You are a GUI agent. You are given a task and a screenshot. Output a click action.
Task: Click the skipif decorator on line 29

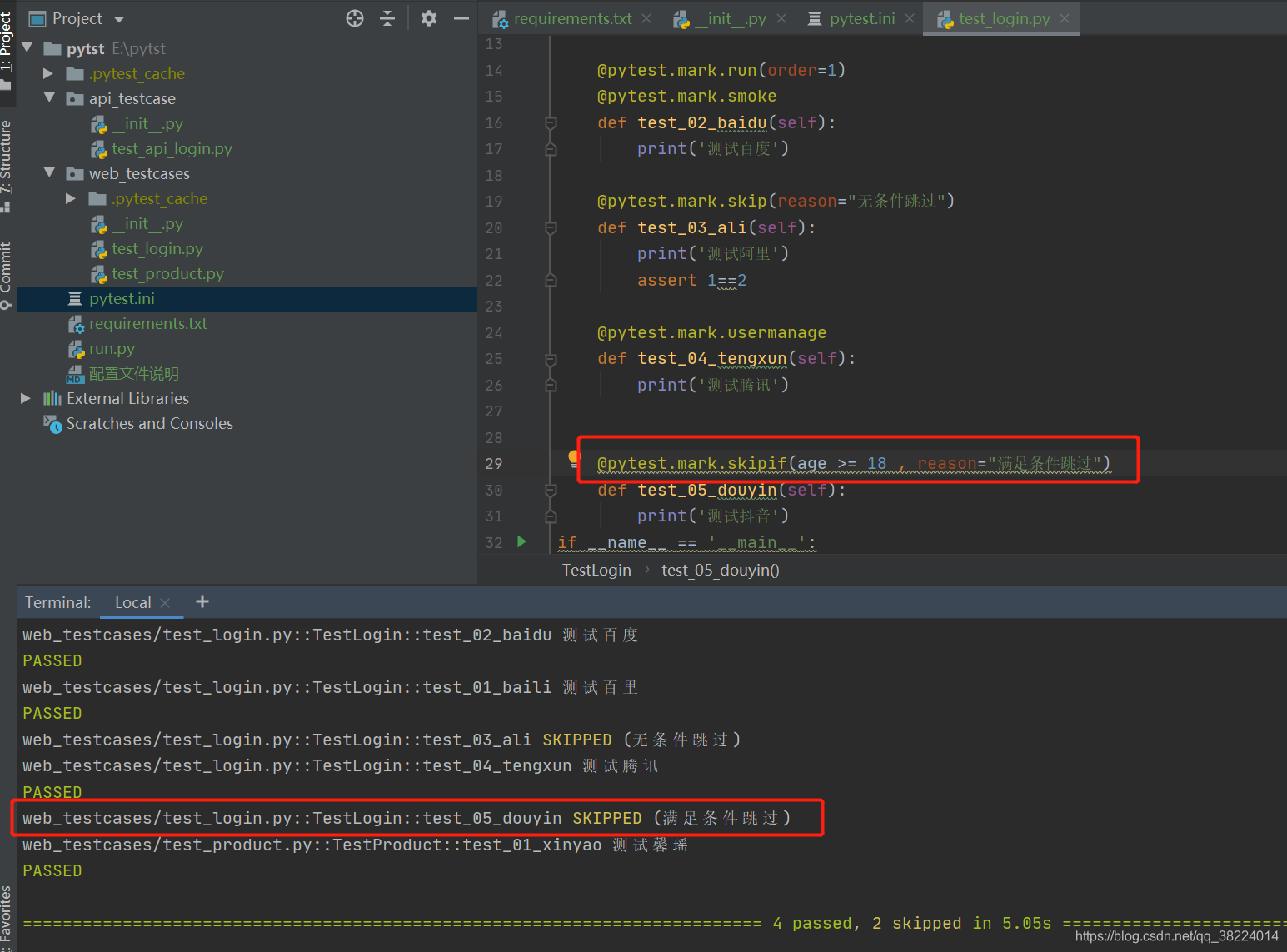click(854, 463)
